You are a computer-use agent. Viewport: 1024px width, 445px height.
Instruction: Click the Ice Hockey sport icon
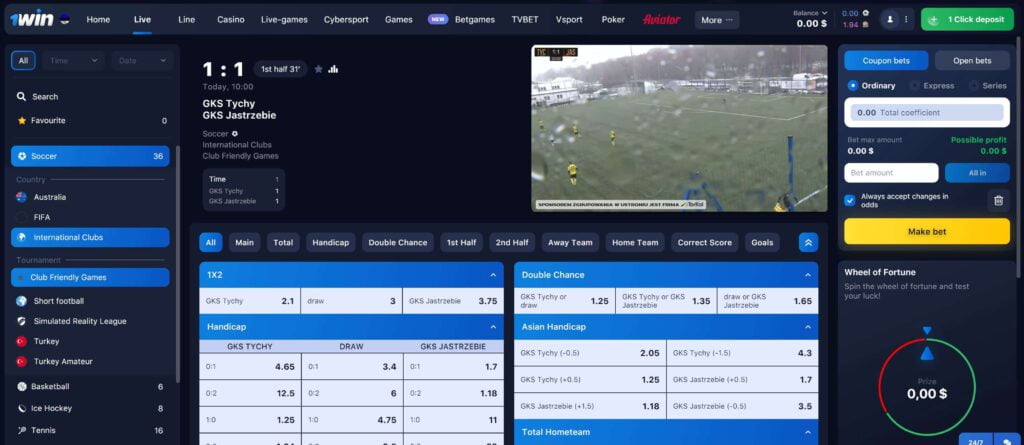22,408
